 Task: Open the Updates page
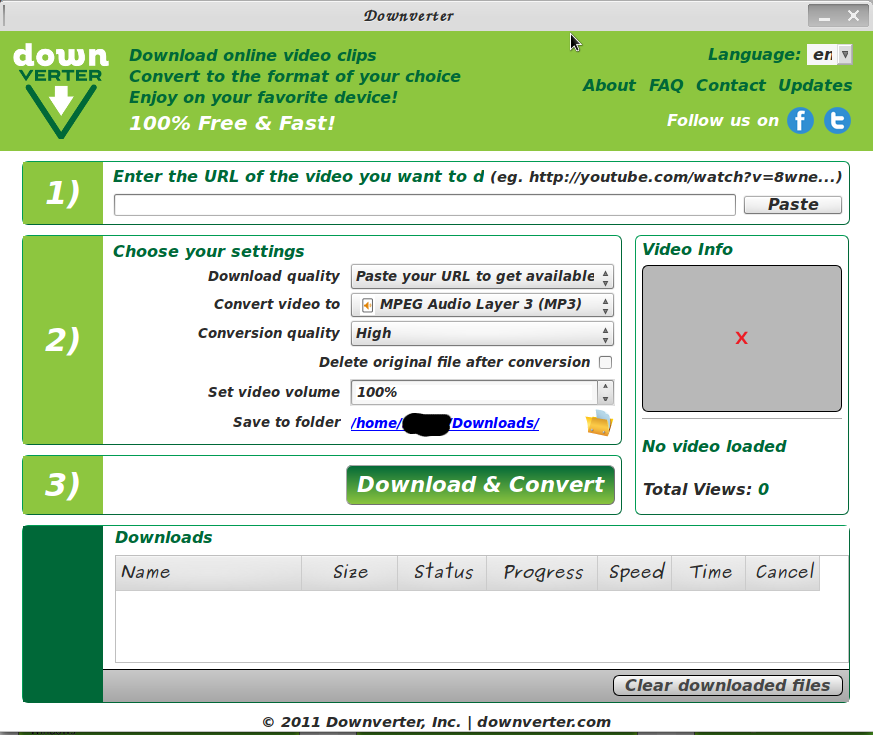815,85
